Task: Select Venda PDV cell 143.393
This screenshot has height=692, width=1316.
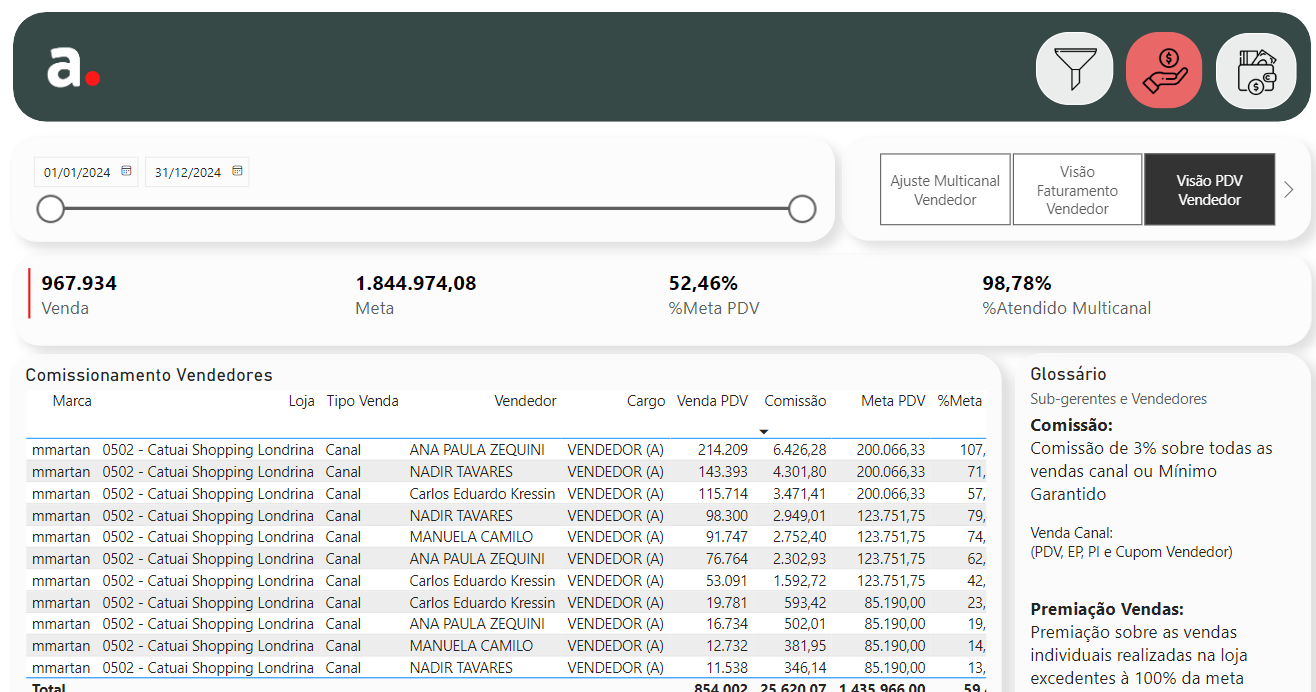Action: click(x=722, y=472)
